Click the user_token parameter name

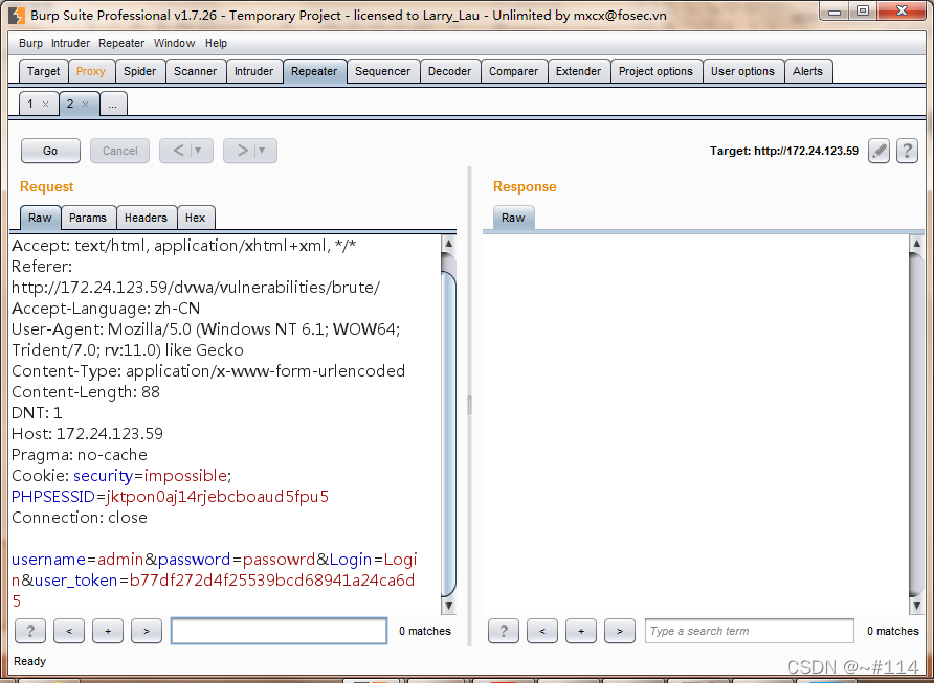[x=76, y=580]
